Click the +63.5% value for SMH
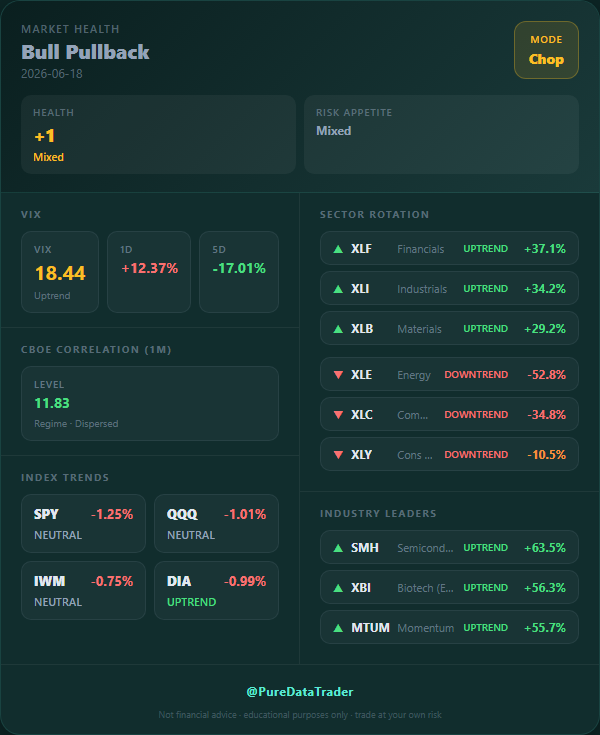This screenshot has width=600, height=735. [545, 548]
